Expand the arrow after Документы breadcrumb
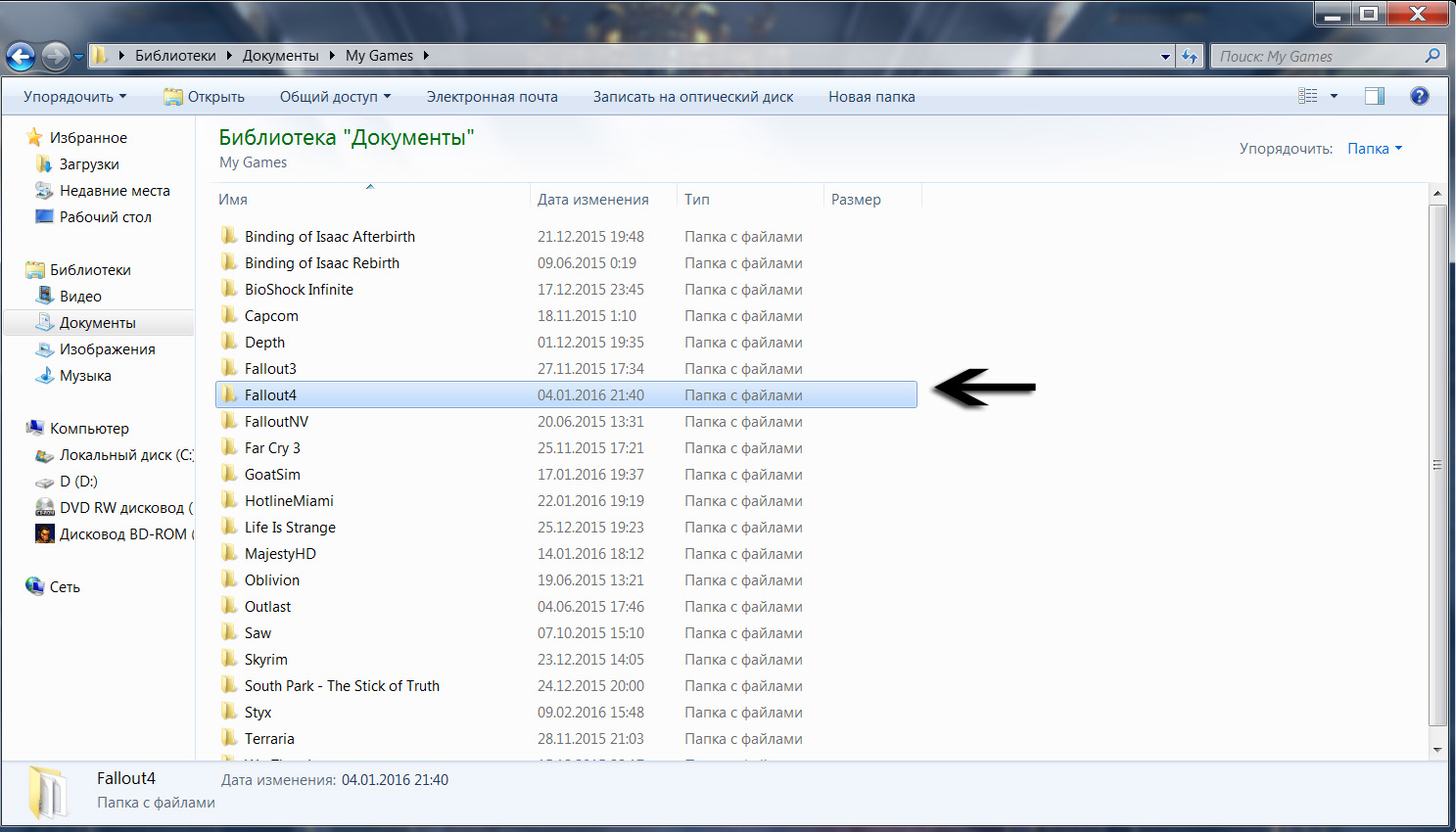This screenshot has width=1456, height=832. [x=334, y=56]
